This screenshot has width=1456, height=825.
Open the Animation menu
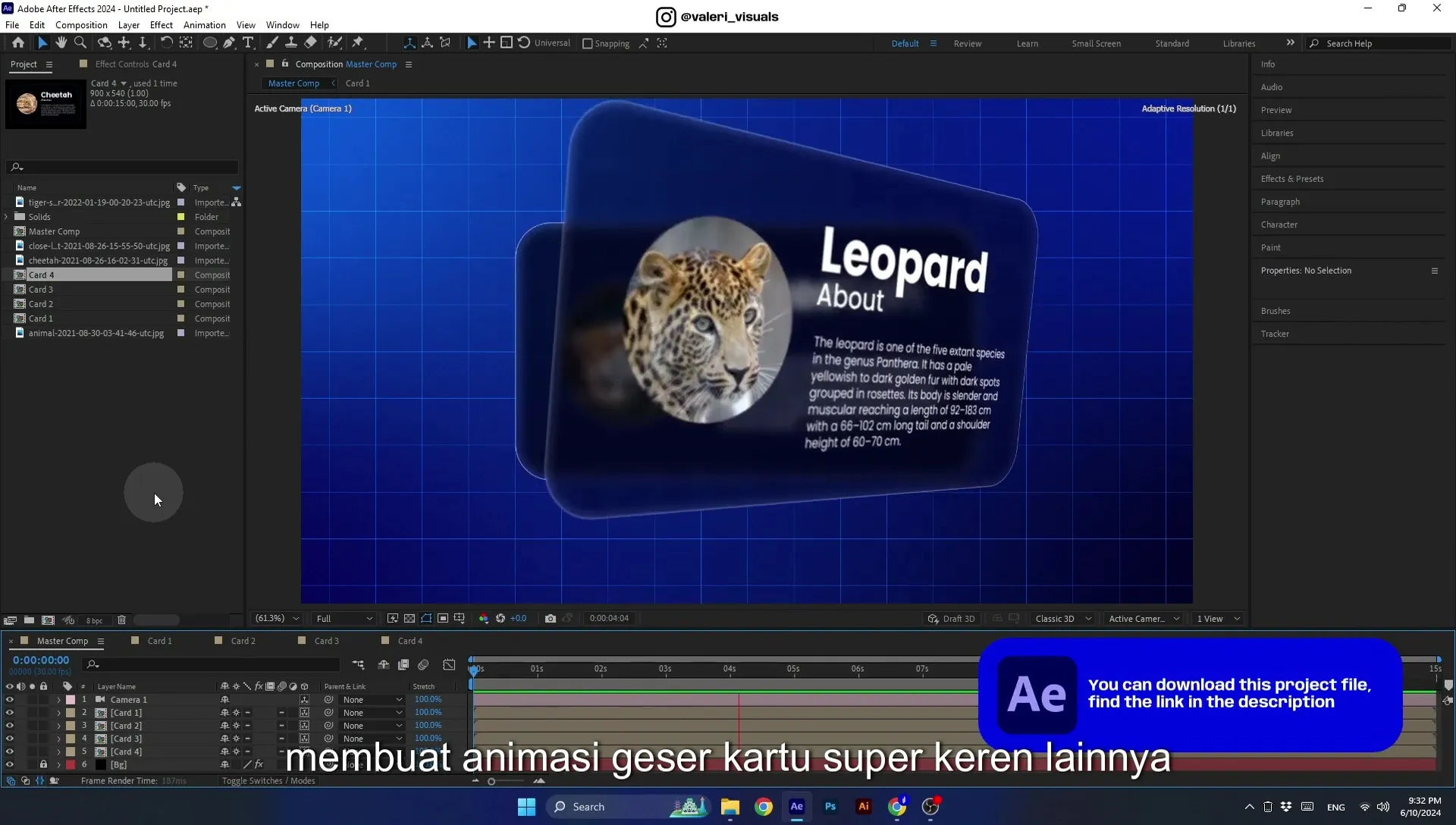205,25
